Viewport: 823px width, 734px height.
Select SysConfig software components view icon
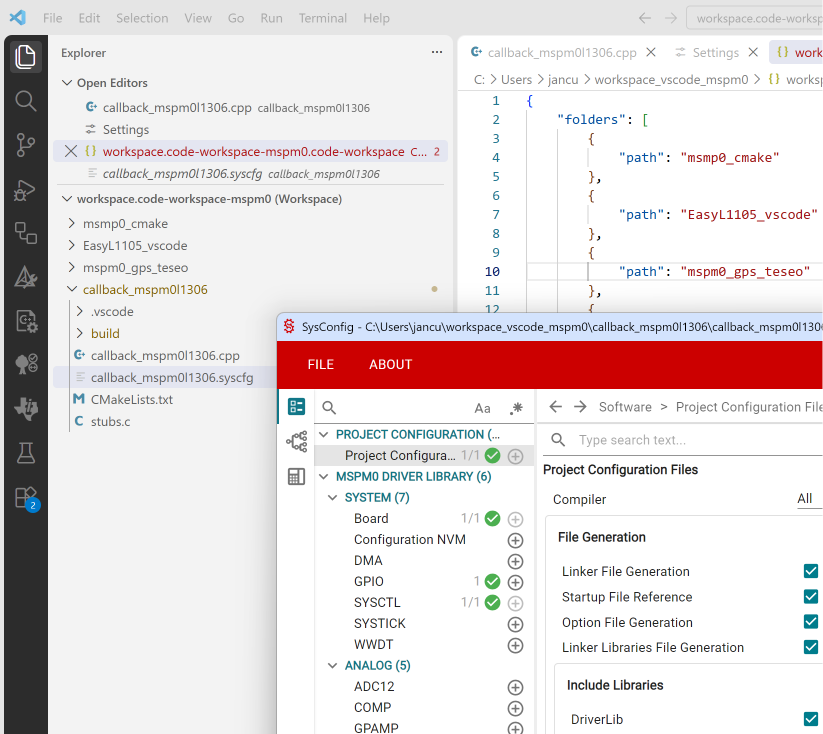297,406
